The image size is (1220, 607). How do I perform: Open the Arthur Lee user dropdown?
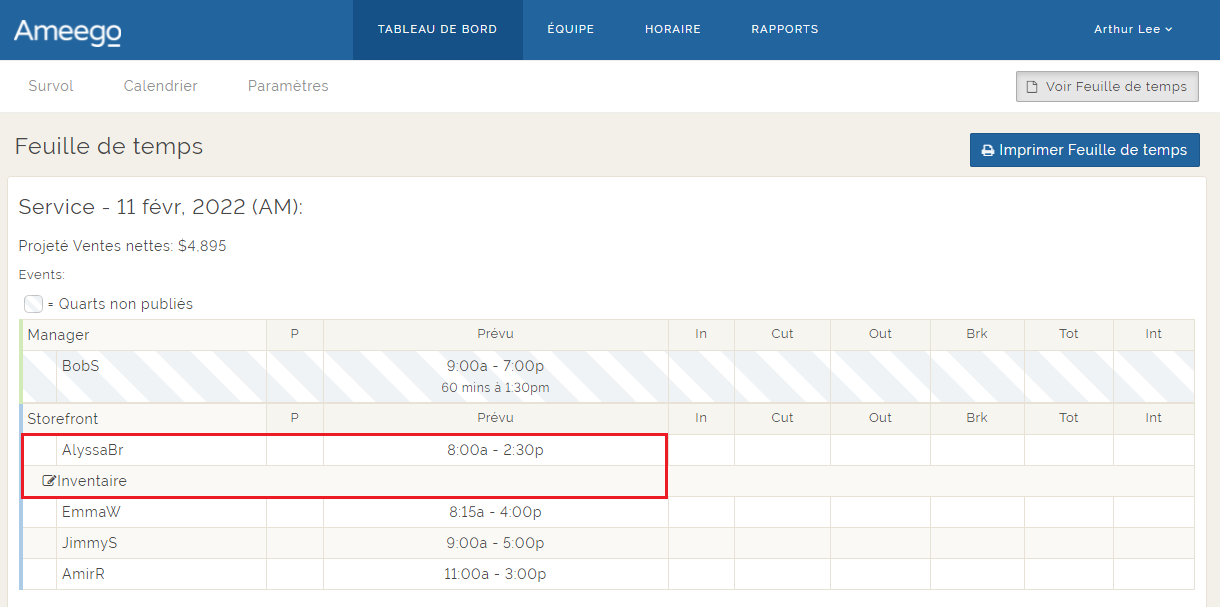click(1132, 30)
